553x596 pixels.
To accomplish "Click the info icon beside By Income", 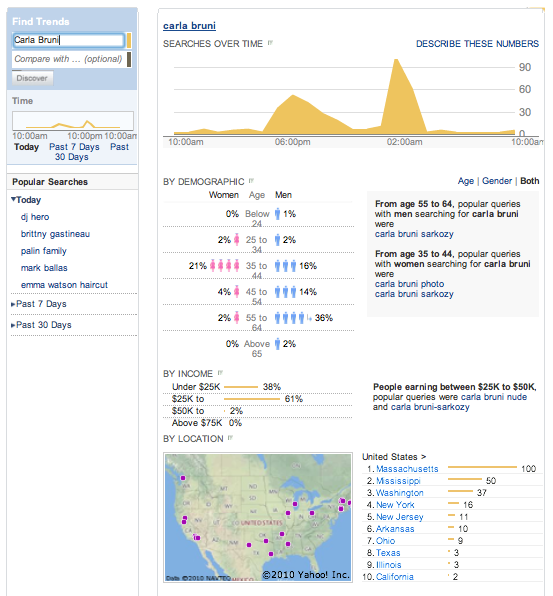I will tap(220, 373).
